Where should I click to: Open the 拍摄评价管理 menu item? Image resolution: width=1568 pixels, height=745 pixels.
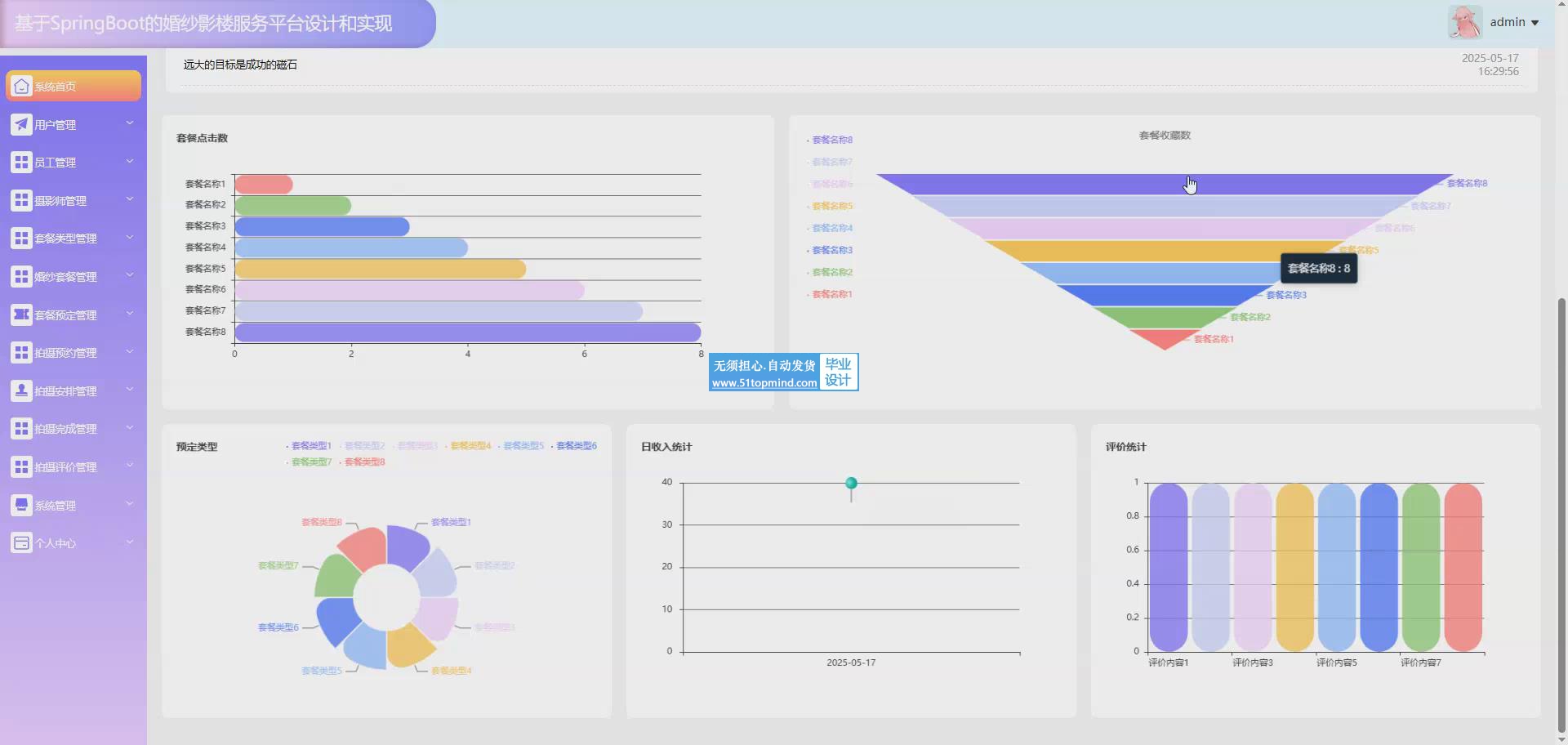coord(65,467)
